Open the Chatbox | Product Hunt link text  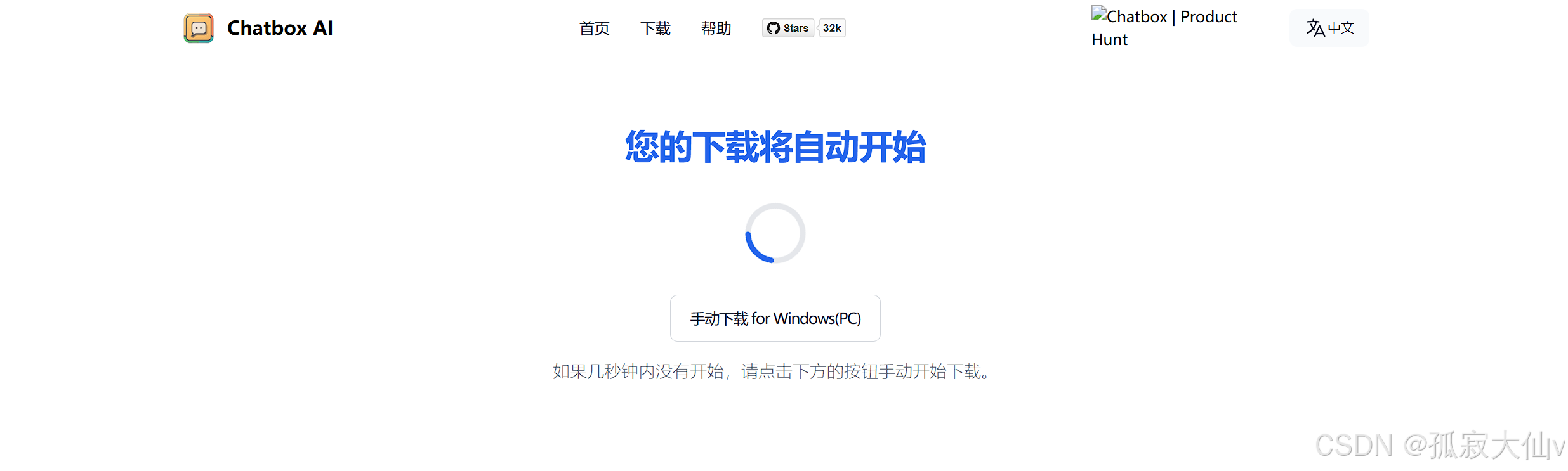(1164, 28)
